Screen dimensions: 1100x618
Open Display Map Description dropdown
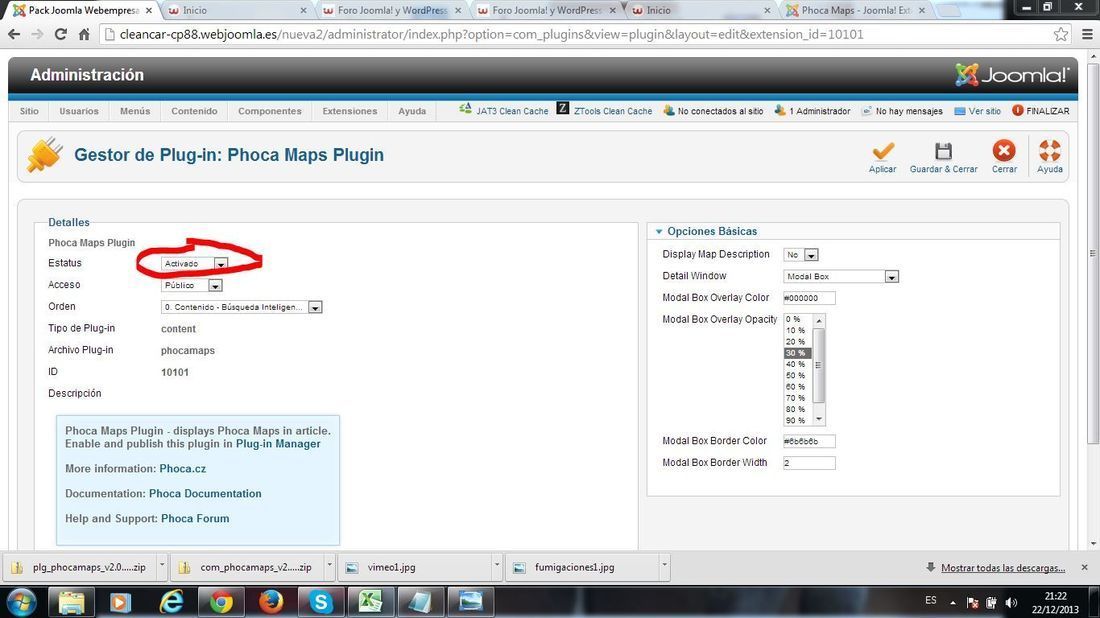click(800, 255)
